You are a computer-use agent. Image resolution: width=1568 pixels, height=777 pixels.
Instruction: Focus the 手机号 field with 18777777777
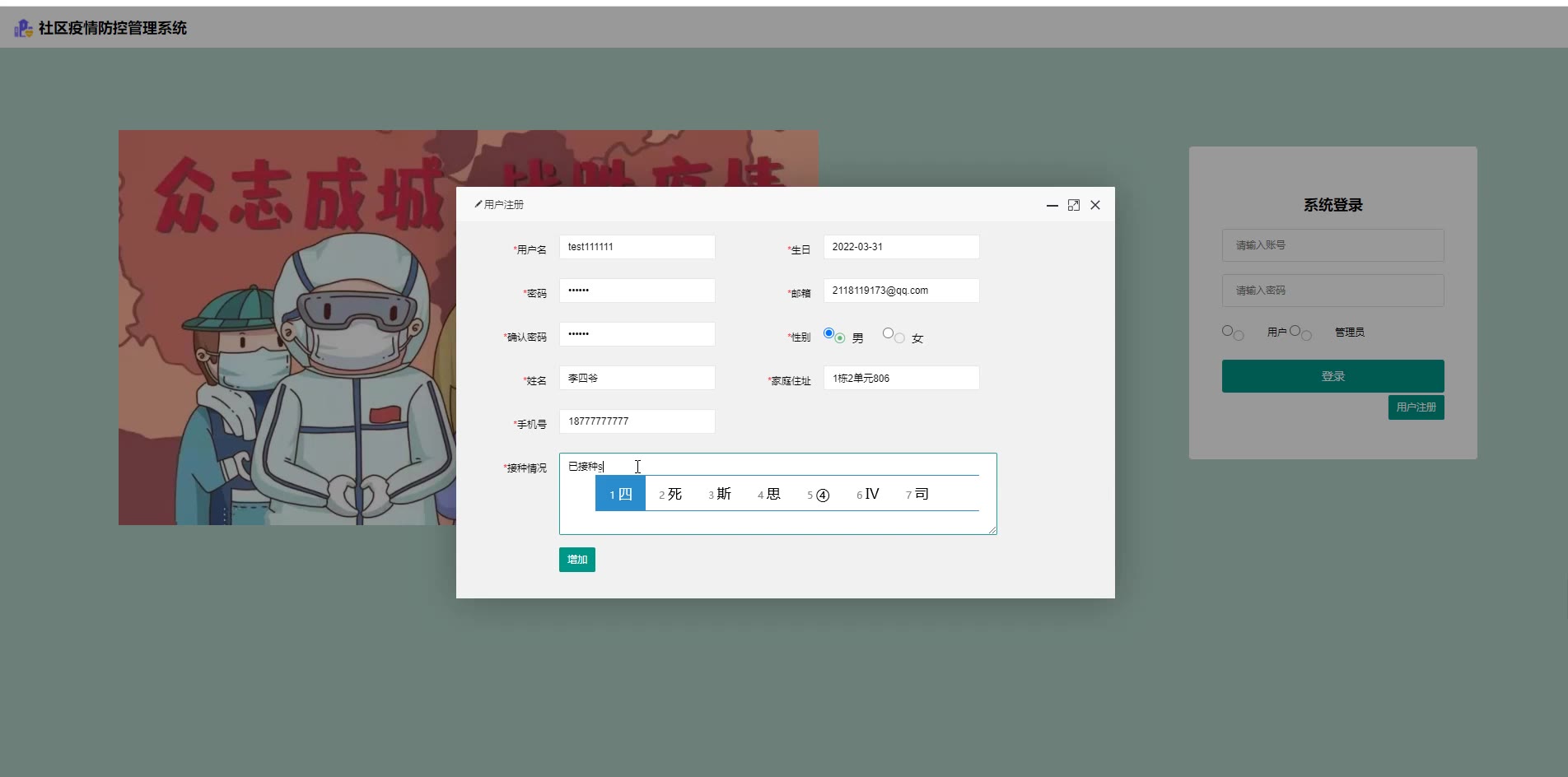(x=637, y=421)
